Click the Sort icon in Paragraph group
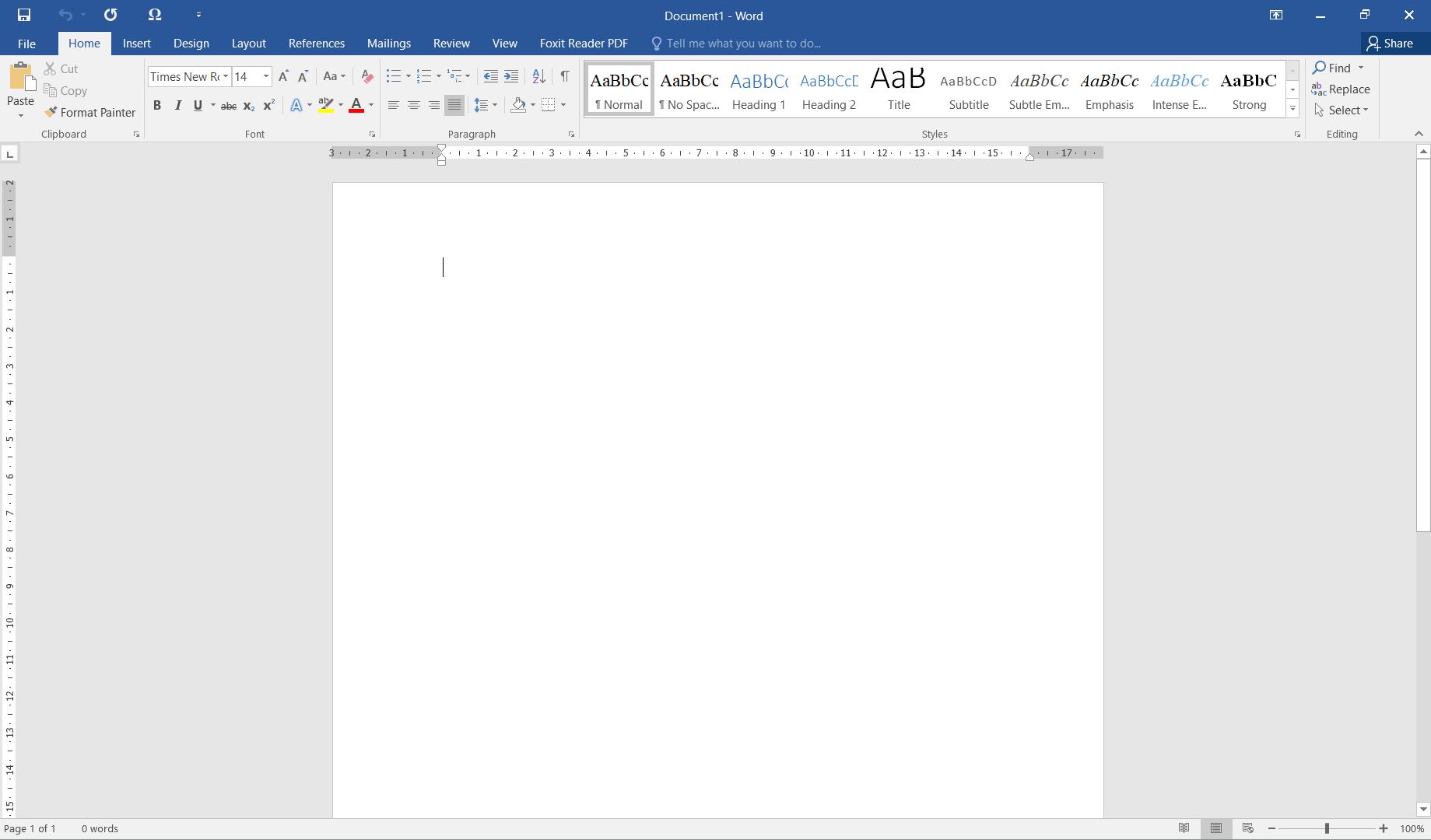Image resolution: width=1431 pixels, height=840 pixels. (x=538, y=76)
